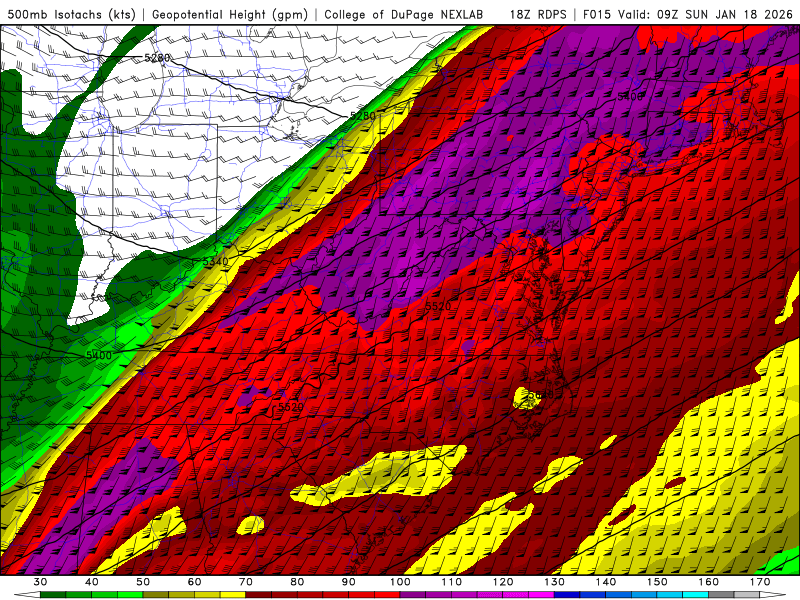Click the 80 knot legend value
This screenshot has height=600, width=800.
pos(297,582)
